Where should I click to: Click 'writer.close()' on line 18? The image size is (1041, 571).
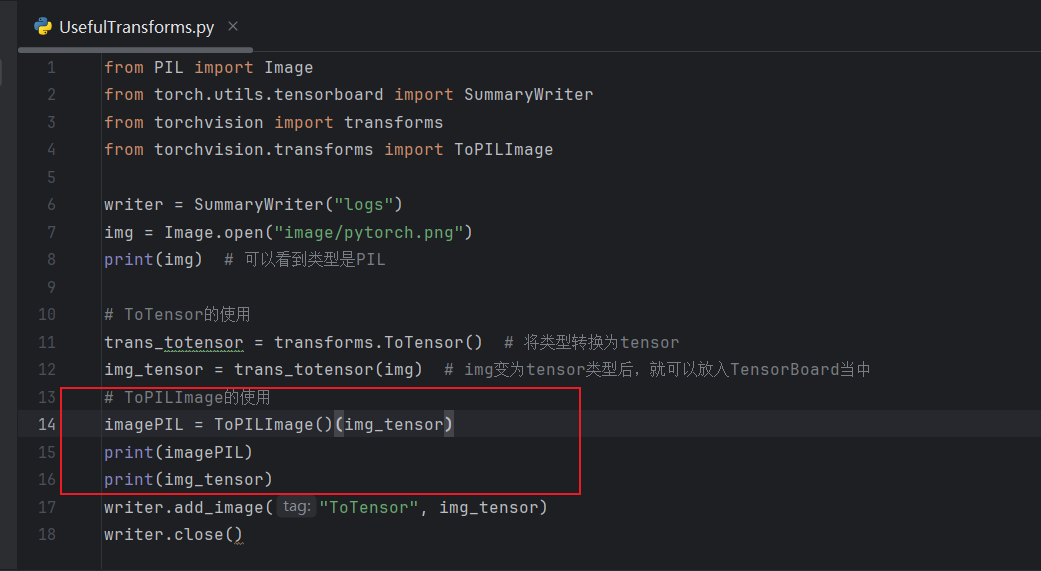point(174,534)
